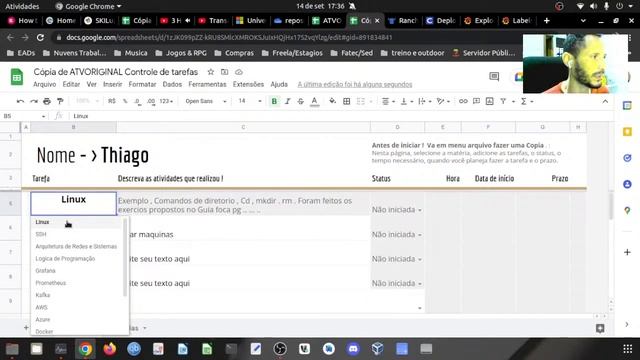Open the zoom level dropdown
The width and height of the screenshot is (640, 360).
click(87, 101)
